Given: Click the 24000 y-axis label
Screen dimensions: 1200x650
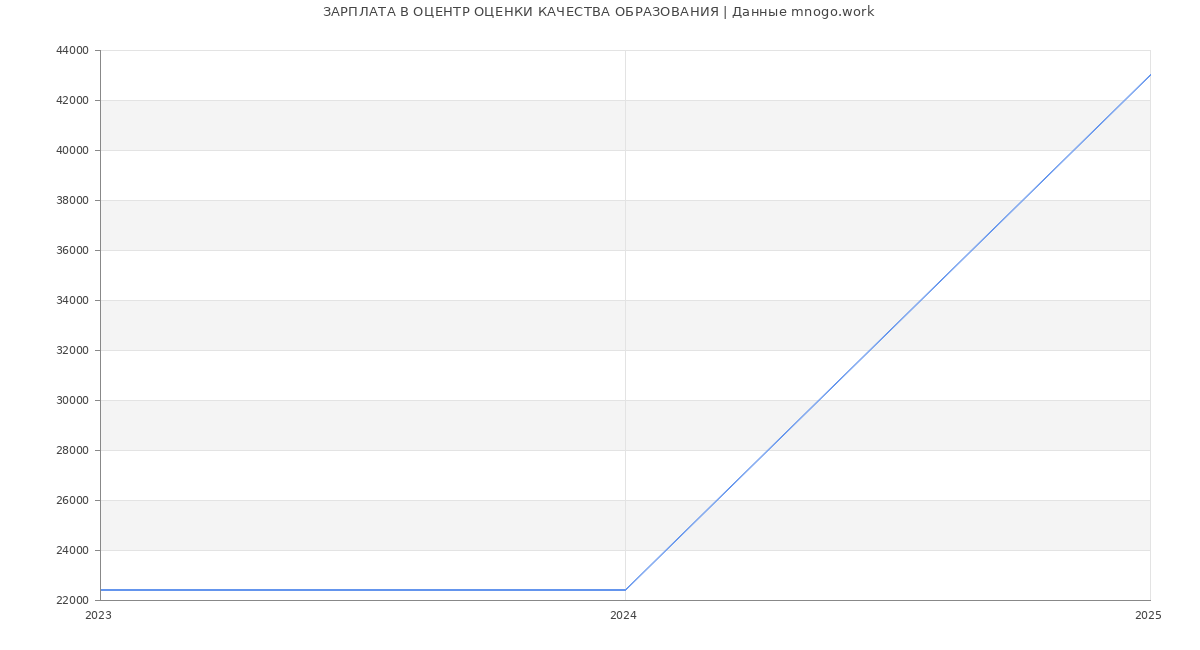Looking at the screenshot, I should (74, 550).
